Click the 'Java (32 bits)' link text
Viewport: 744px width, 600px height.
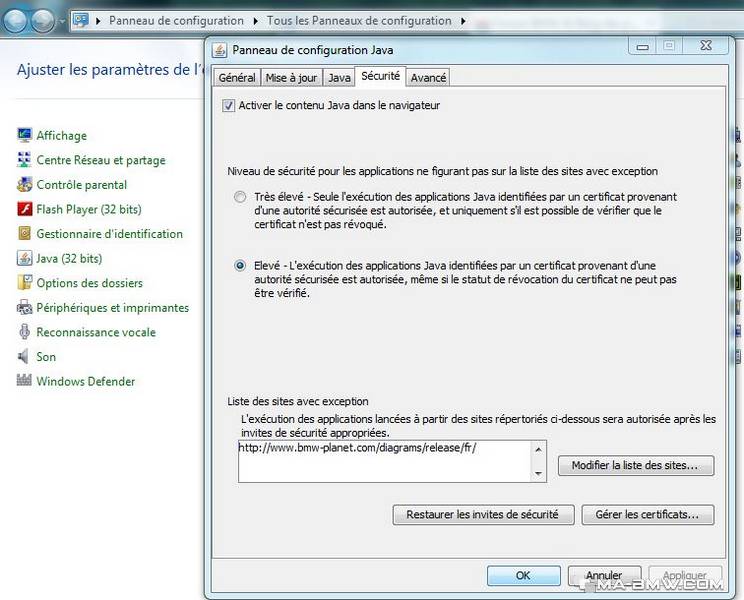[x=69, y=258]
